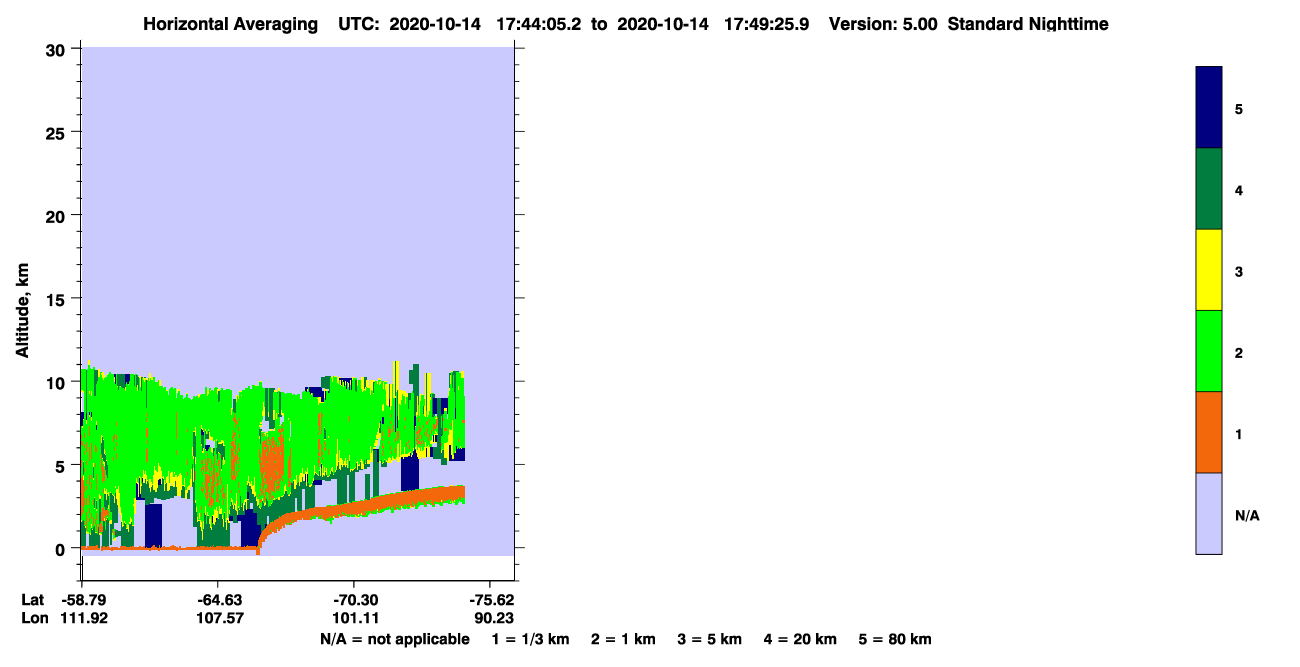Viewport: 1300px width, 667px height.
Task: Click the latitude value -75.62
Action: 493,600
